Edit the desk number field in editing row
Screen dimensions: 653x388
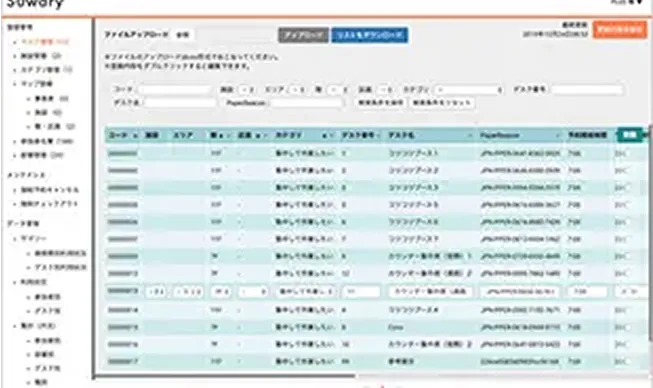pos(361,292)
